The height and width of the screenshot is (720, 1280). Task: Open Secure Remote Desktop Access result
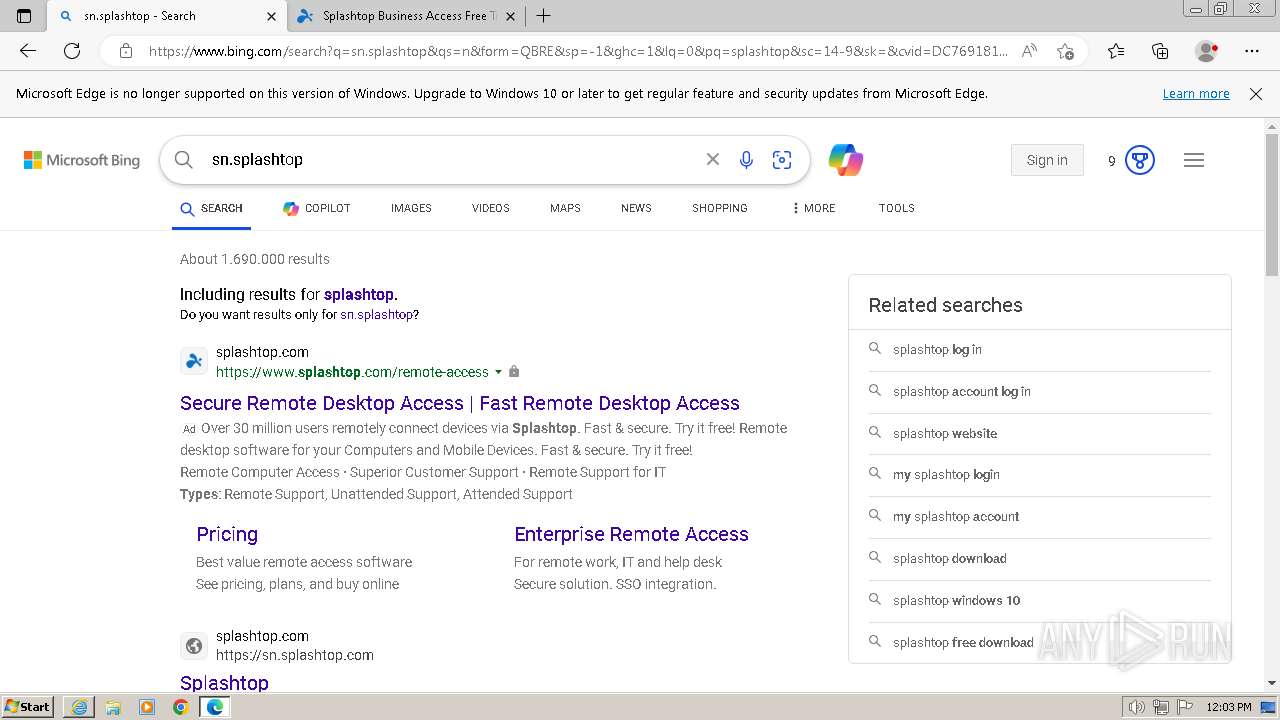tap(460, 403)
